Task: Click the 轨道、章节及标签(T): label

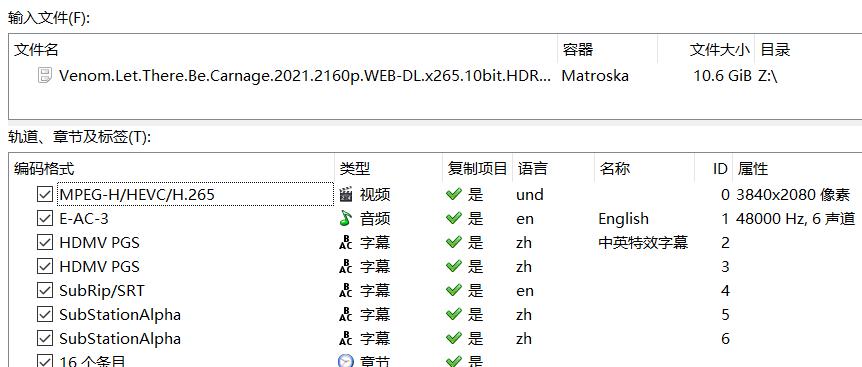Action: (x=79, y=137)
